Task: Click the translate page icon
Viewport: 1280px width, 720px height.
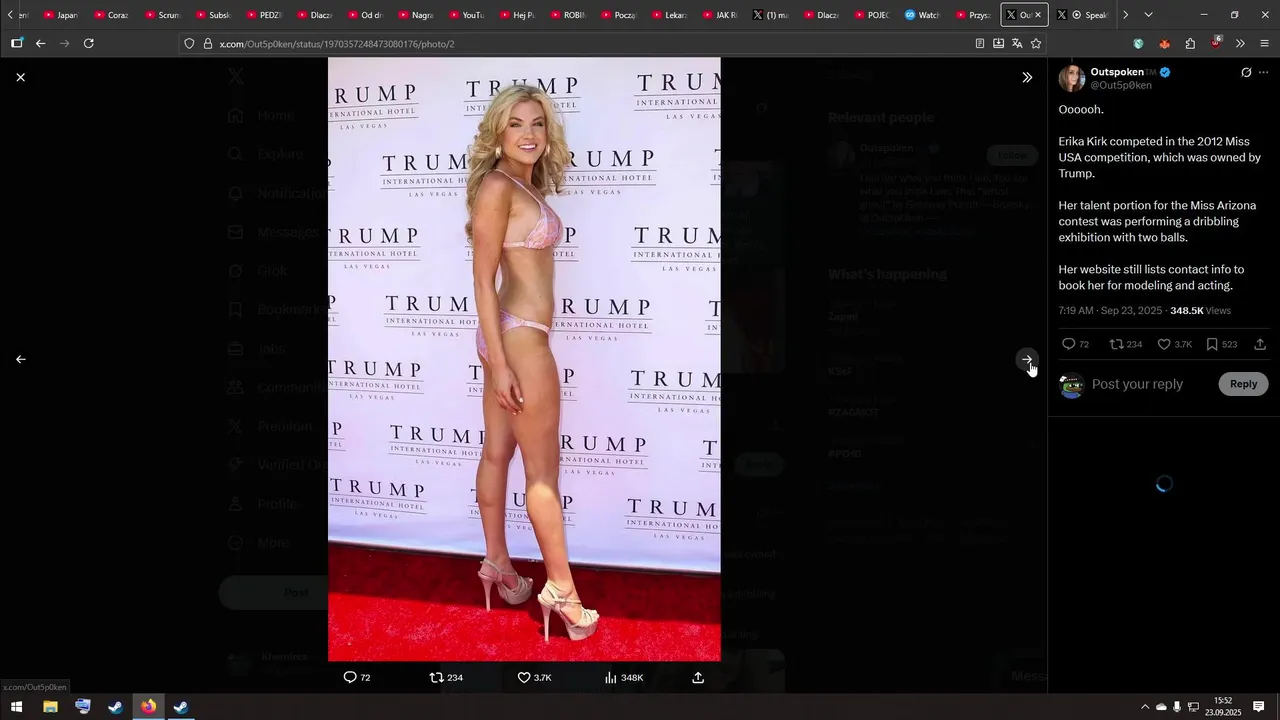Action: tap(1017, 43)
